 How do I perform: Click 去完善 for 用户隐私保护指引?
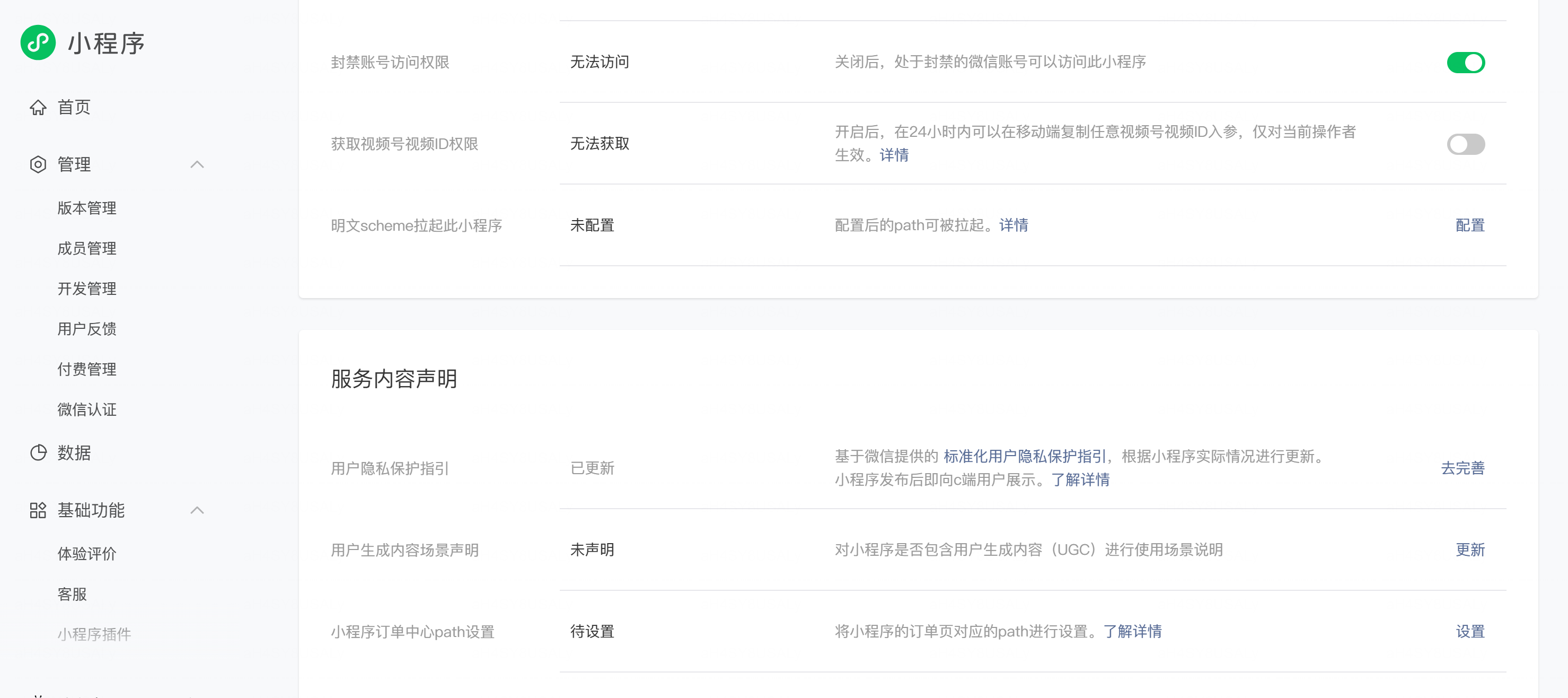pos(1462,468)
